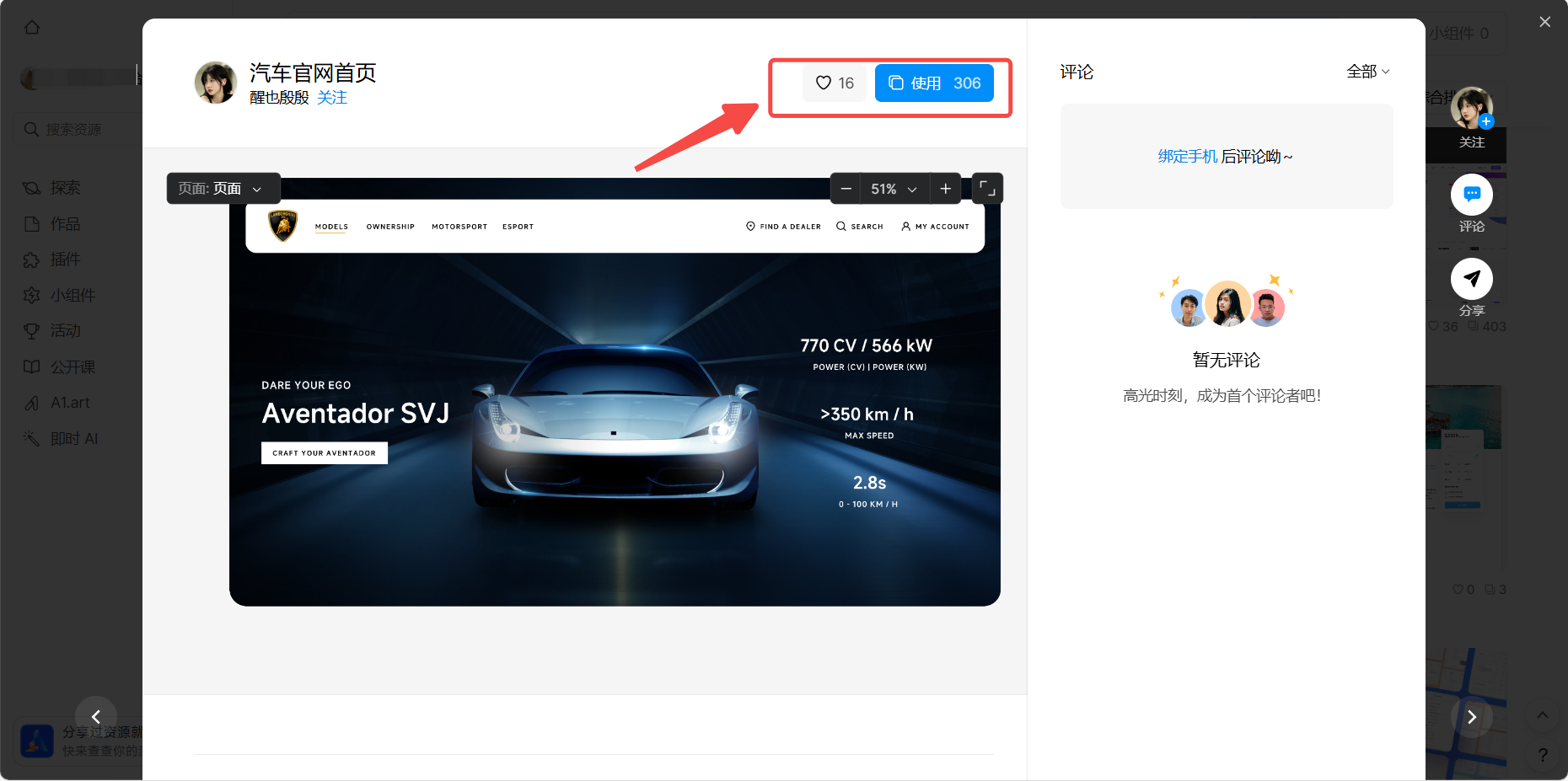Click the help question mark icon

tap(1542, 755)
